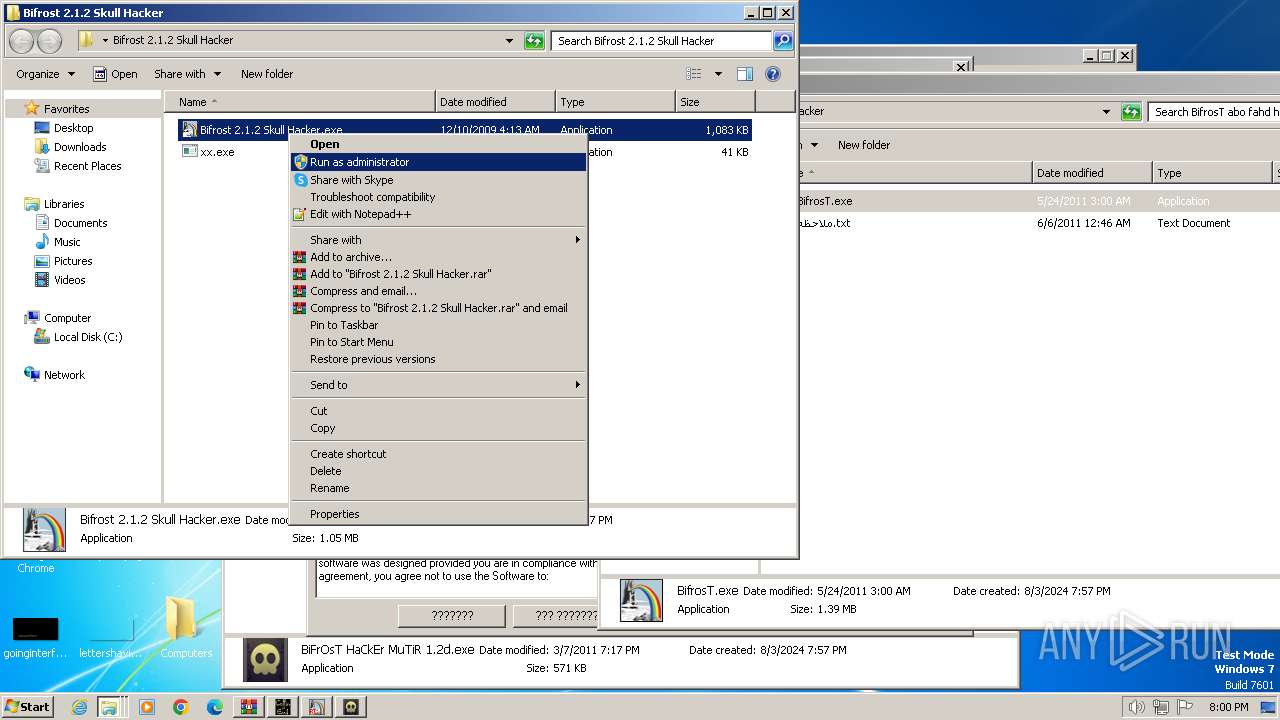The width and height of the screenshot is (1280, 720).
Task: Toggle the preview pane icon
Action: point(744,74)
